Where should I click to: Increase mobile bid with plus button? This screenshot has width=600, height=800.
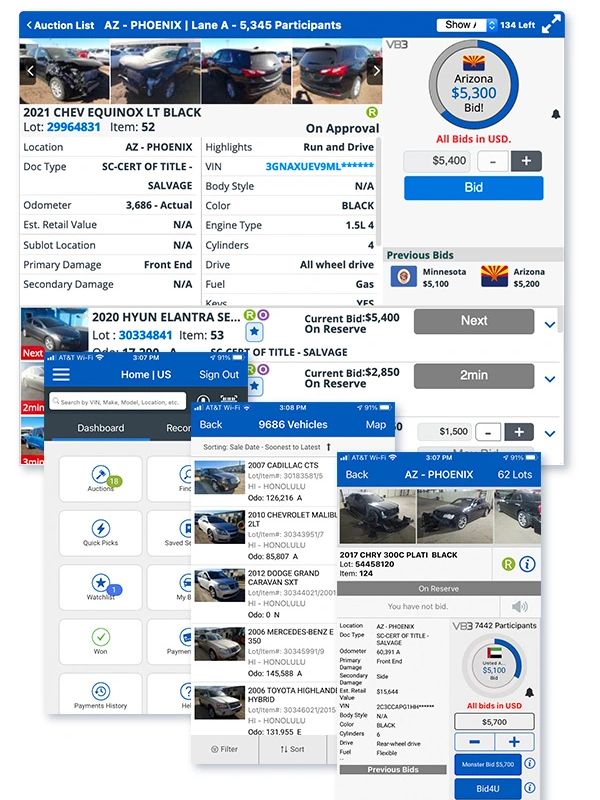point(514,741)
